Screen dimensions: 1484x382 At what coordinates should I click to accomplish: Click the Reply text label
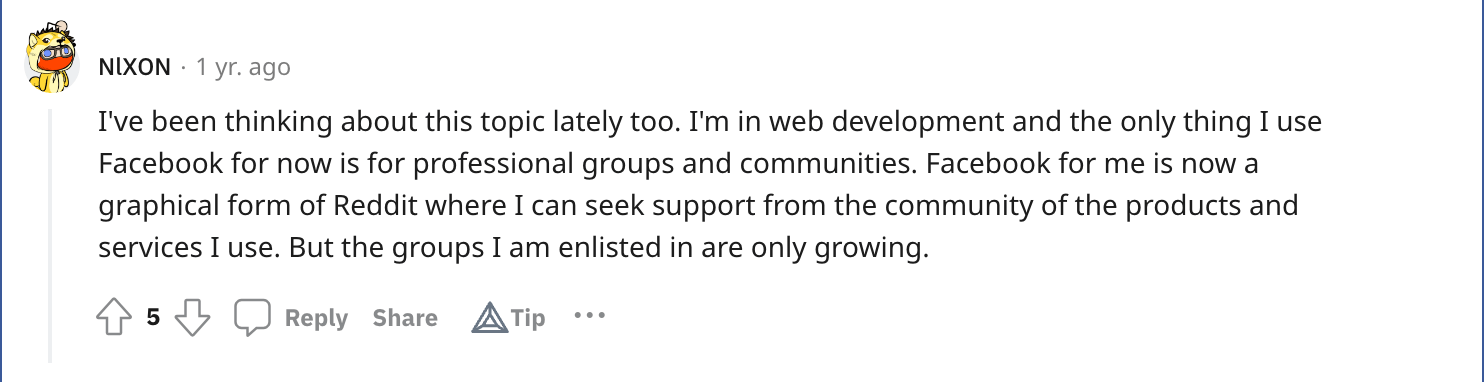pyautogui.click(x=316, y=318)
